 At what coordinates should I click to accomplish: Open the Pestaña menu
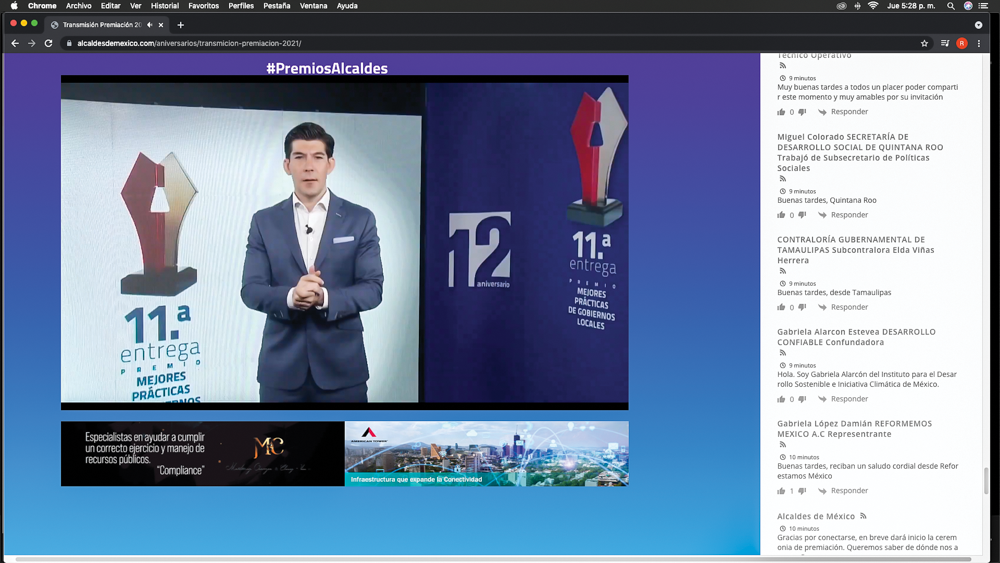(x=277, y=6)
